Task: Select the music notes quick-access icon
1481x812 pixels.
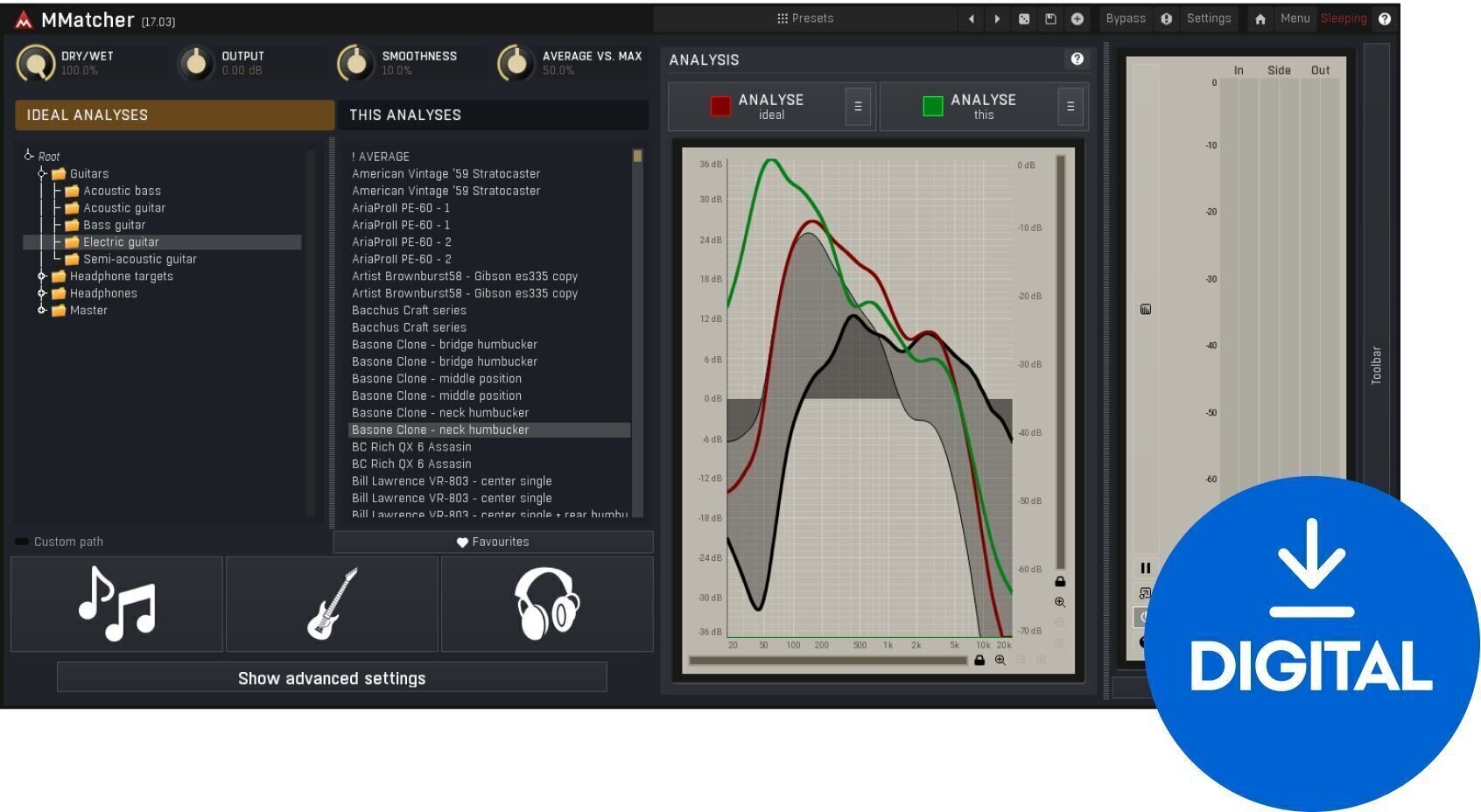Action: (x=116, y=604)
